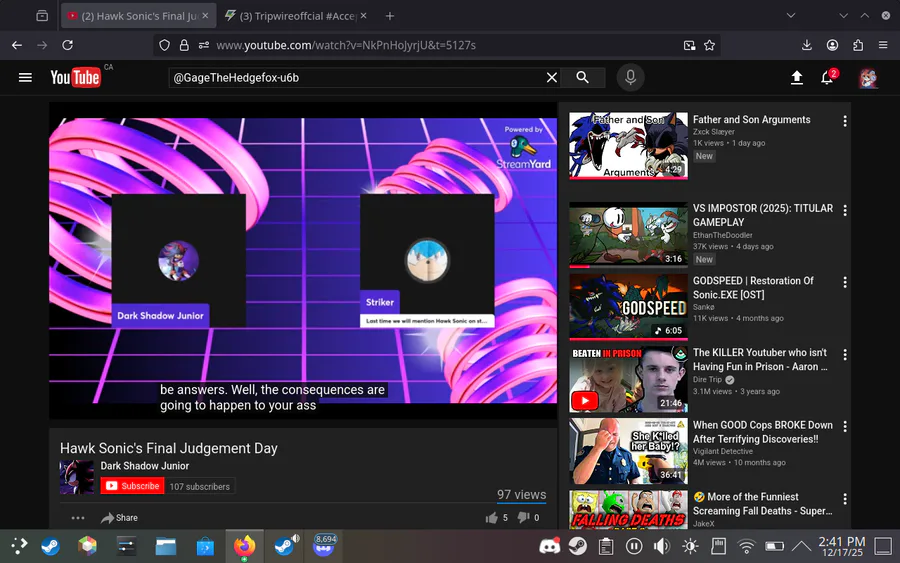Open the YouTube upload icon
The image size is (900, 563).
click(797, 77)
